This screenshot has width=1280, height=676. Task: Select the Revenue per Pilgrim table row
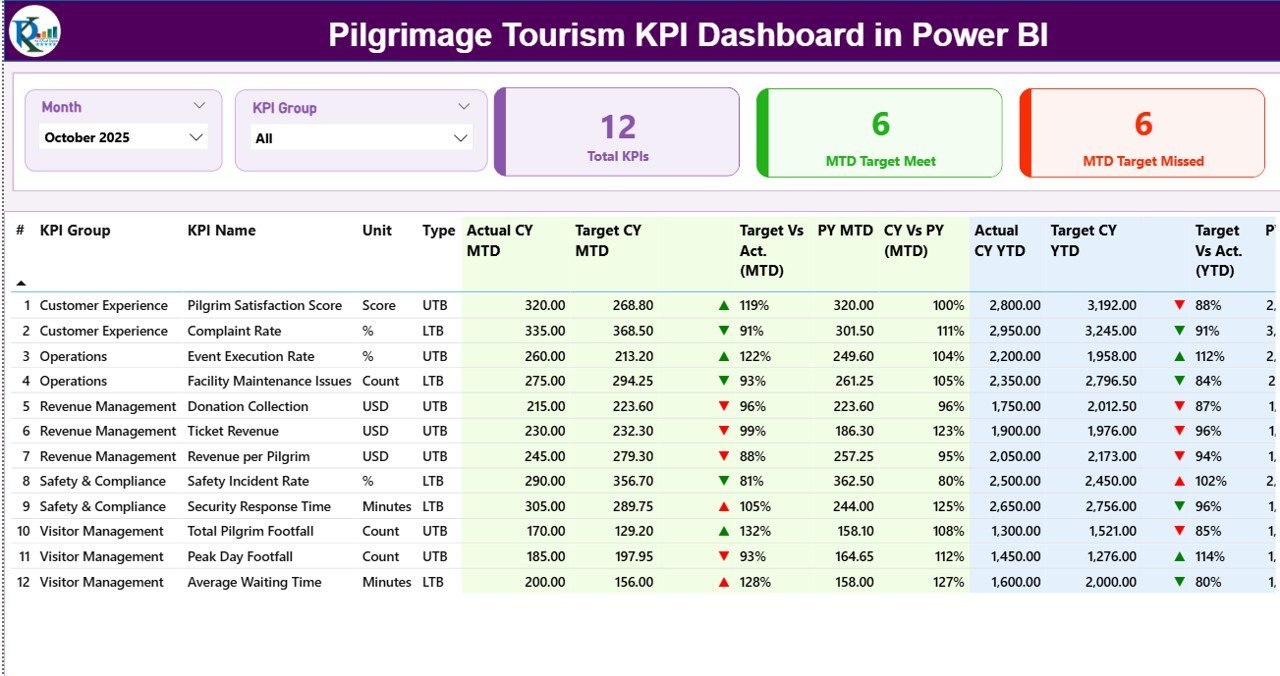252,456
